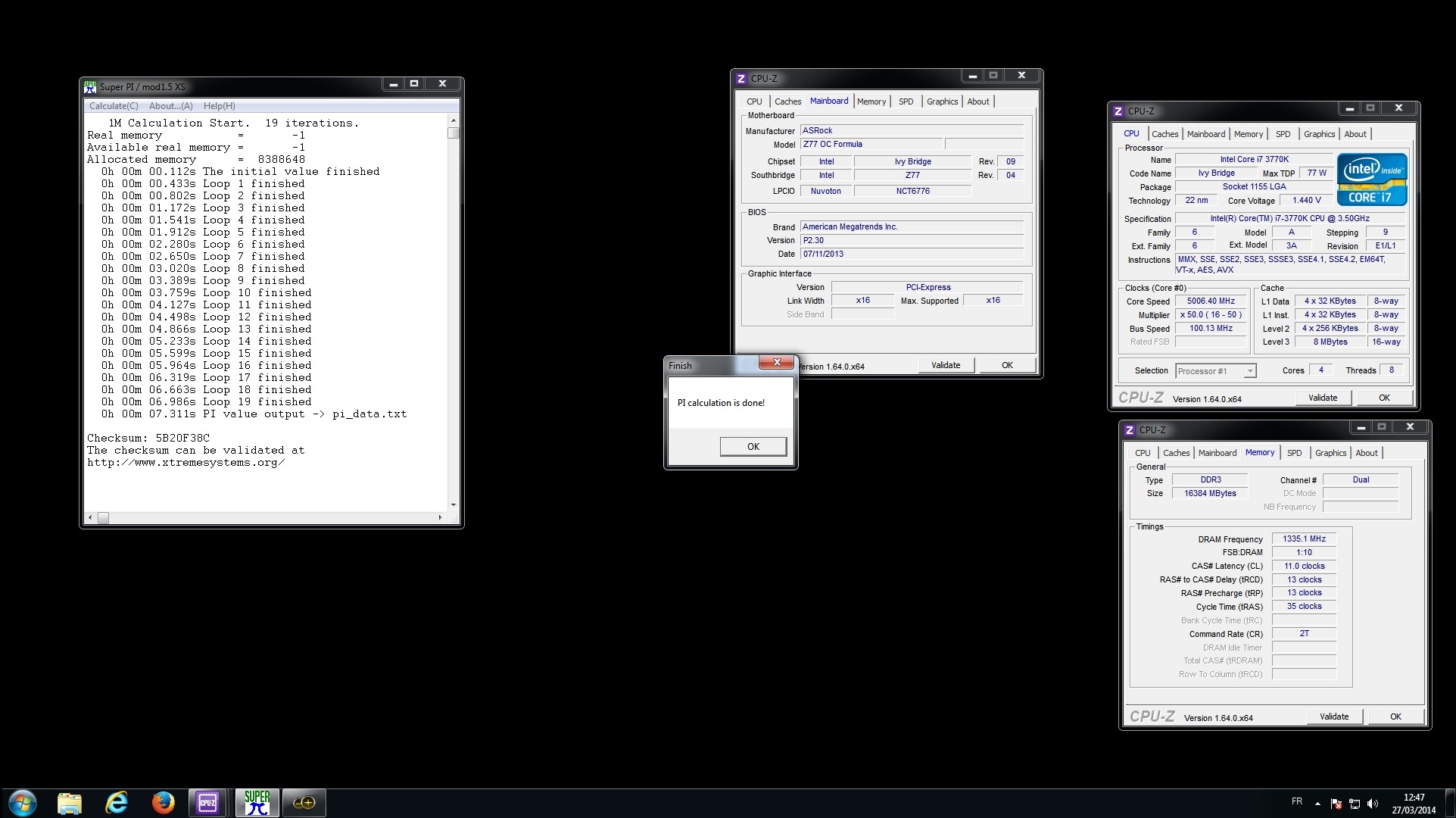Open About tab in Mainboard window

click(x=978, y=101)
